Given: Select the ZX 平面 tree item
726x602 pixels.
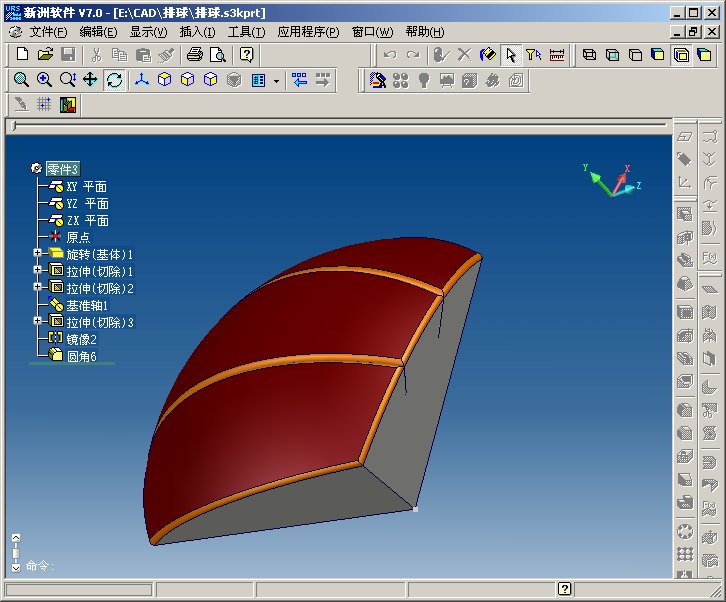Looking at the screenshot, I should [x=88, y=220].
